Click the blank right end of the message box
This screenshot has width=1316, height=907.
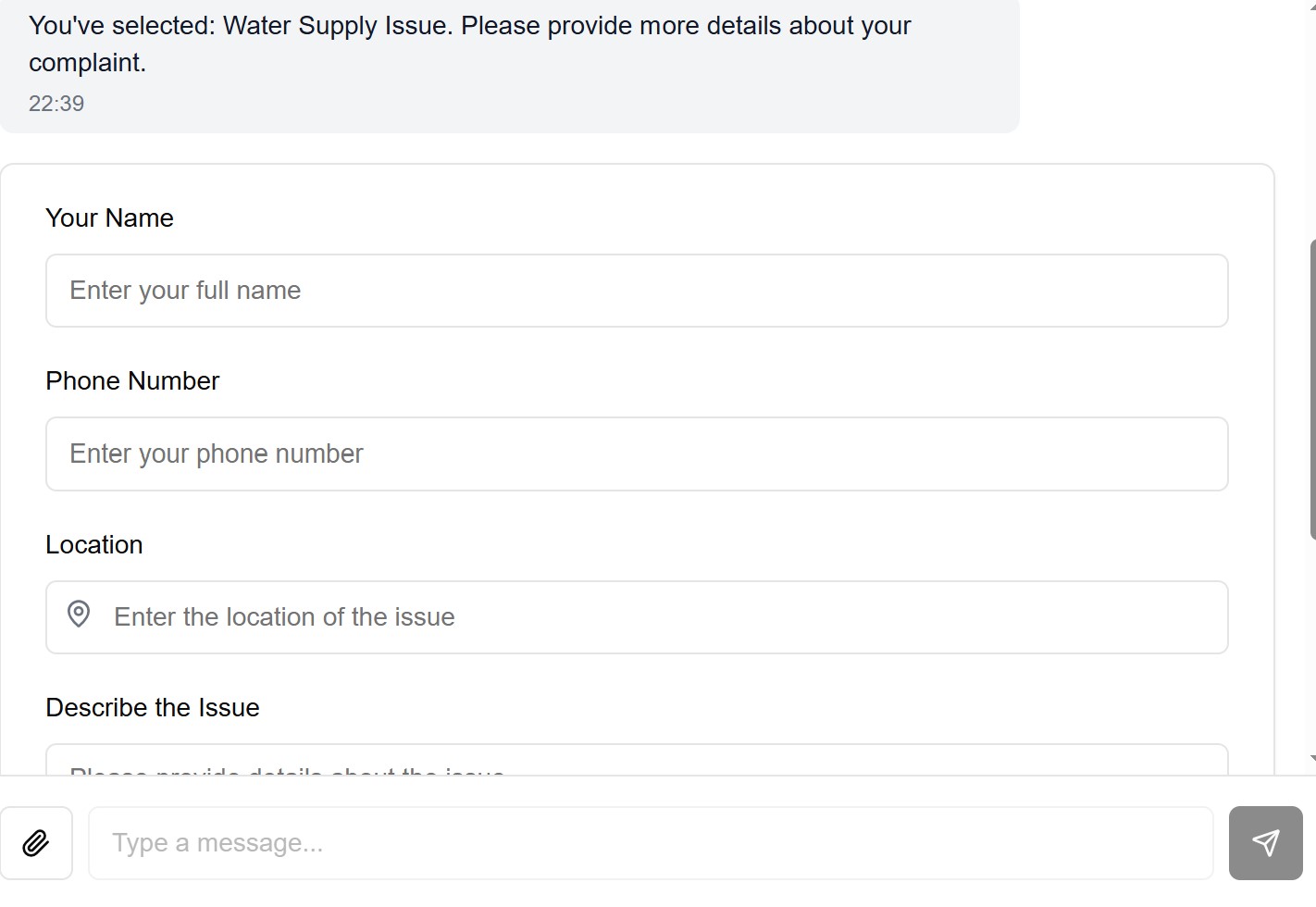click(x=1018, y=843)
